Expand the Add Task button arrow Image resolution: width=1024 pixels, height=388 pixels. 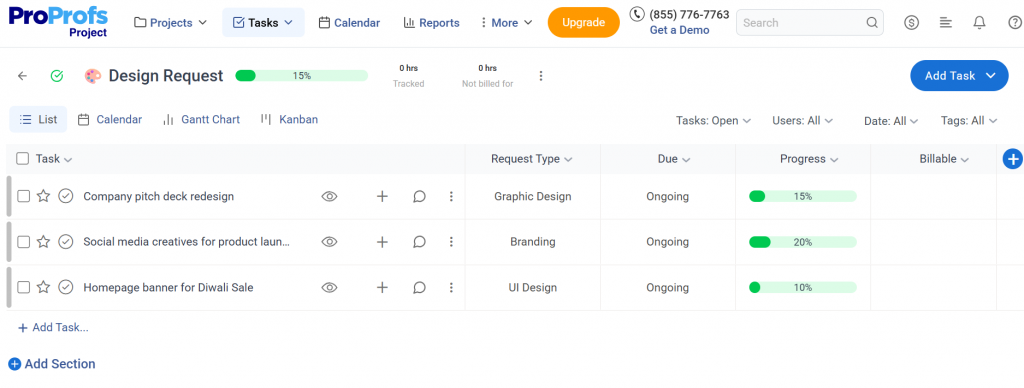pos(991,76)
